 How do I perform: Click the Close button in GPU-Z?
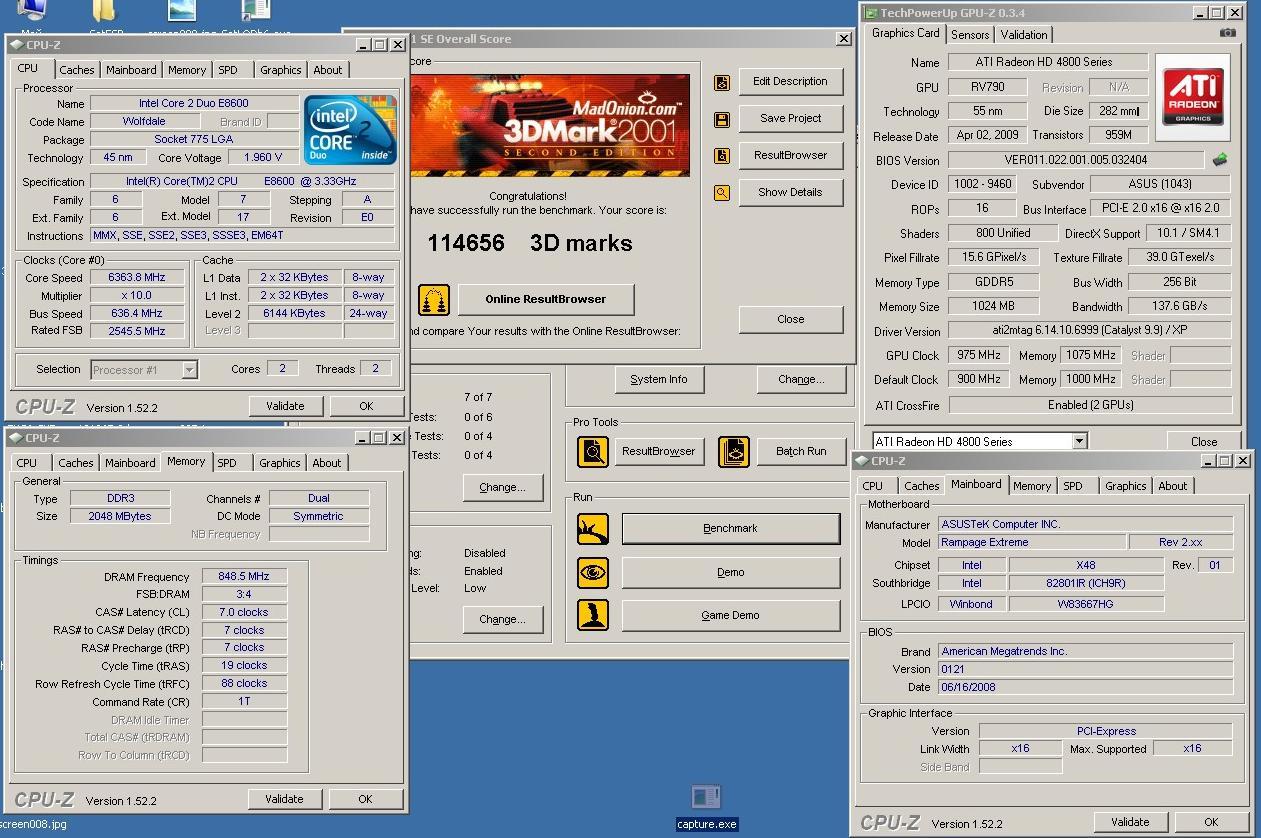pyautogui.click(x=1204, y=441)
